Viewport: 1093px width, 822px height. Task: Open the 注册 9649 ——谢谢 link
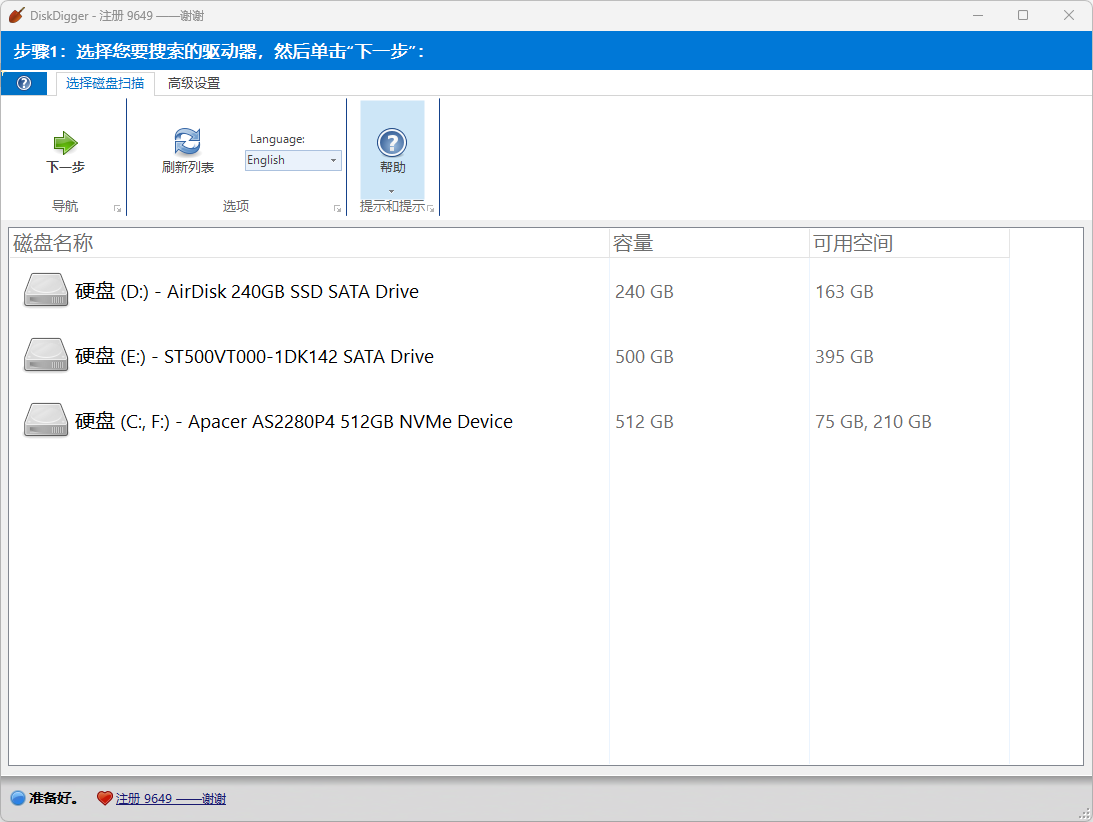tap(171, 798)
